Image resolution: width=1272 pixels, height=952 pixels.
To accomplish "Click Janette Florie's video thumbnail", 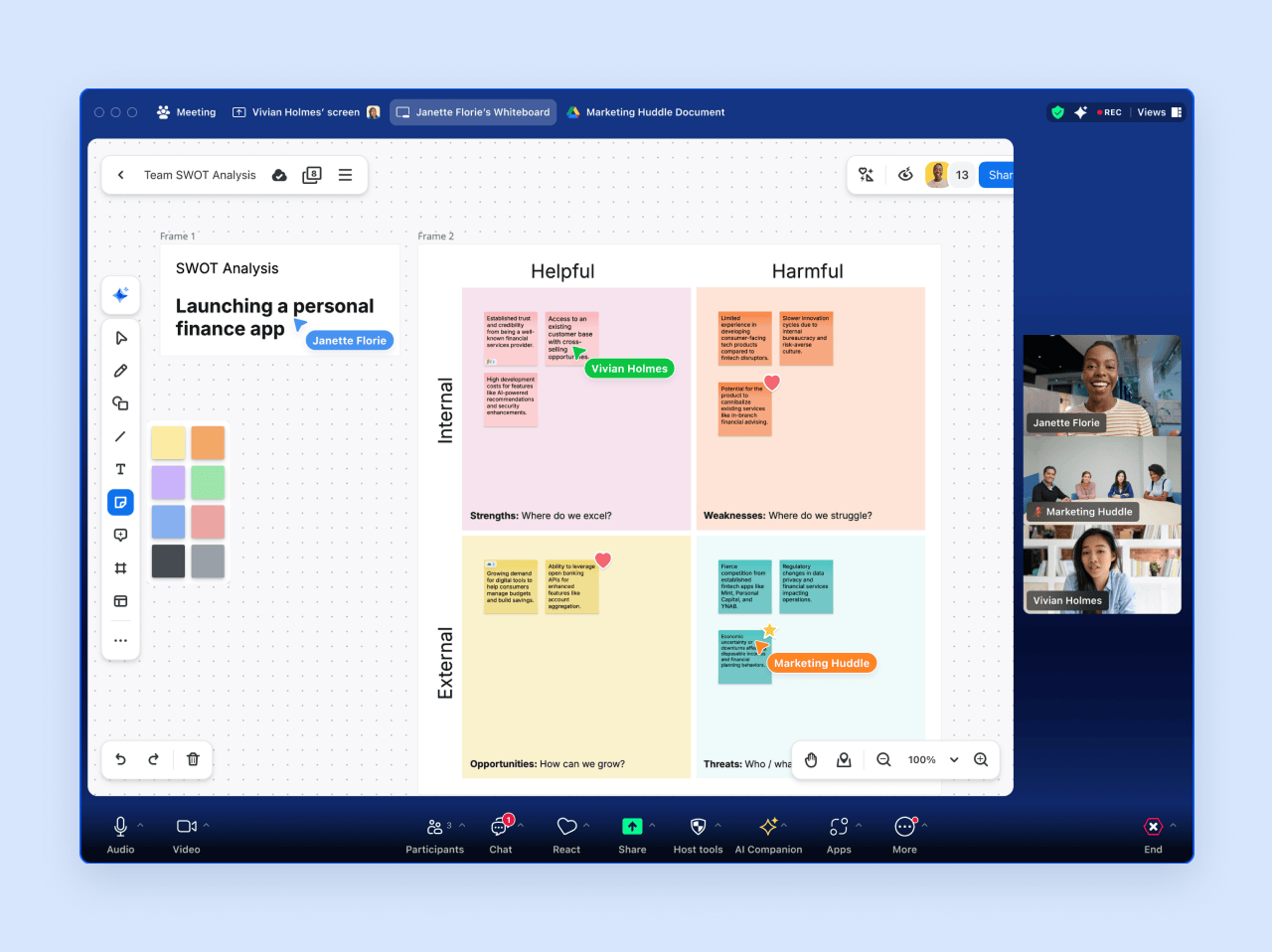I will 1102,385.
